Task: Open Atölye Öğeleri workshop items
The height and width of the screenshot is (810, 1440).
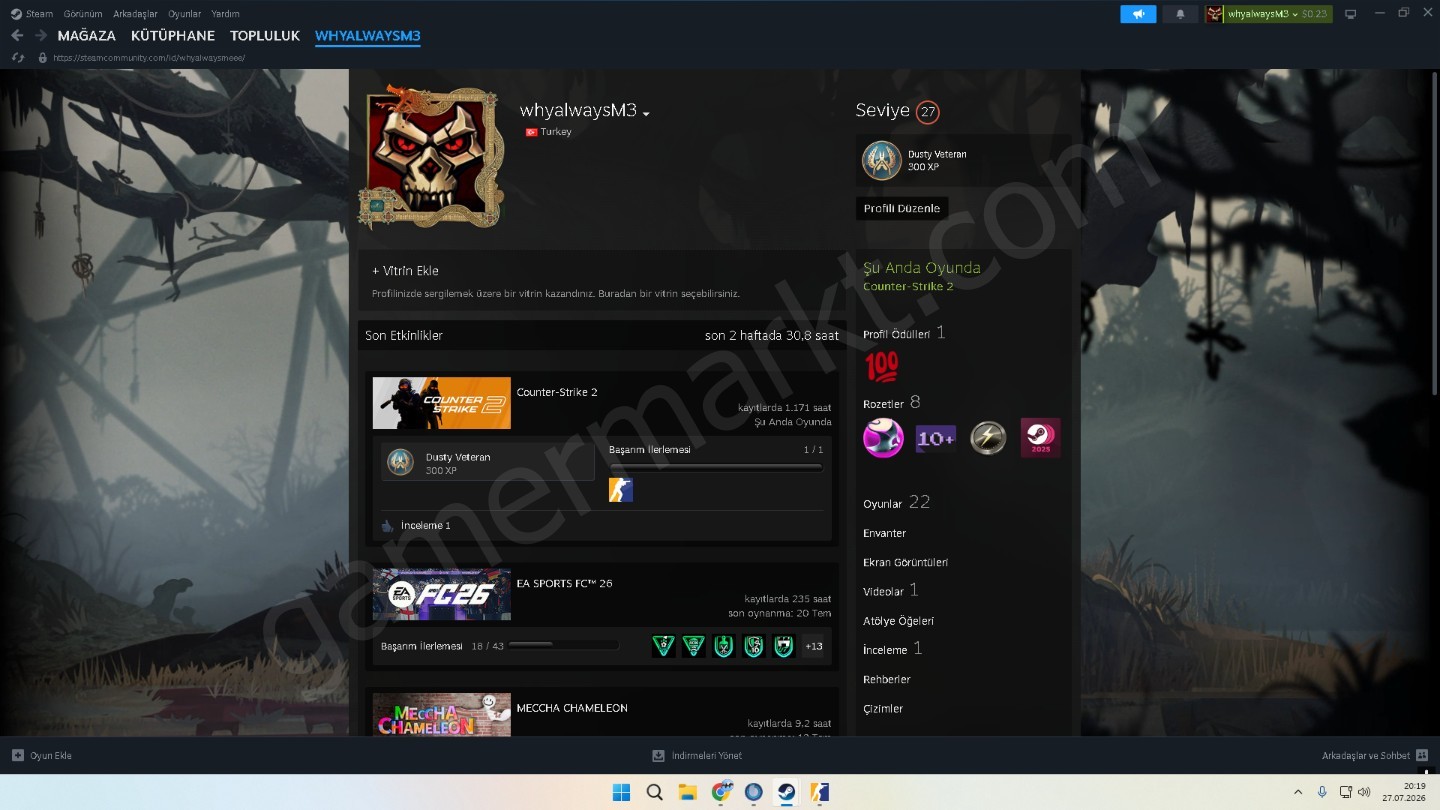Action: pos(899,621)
